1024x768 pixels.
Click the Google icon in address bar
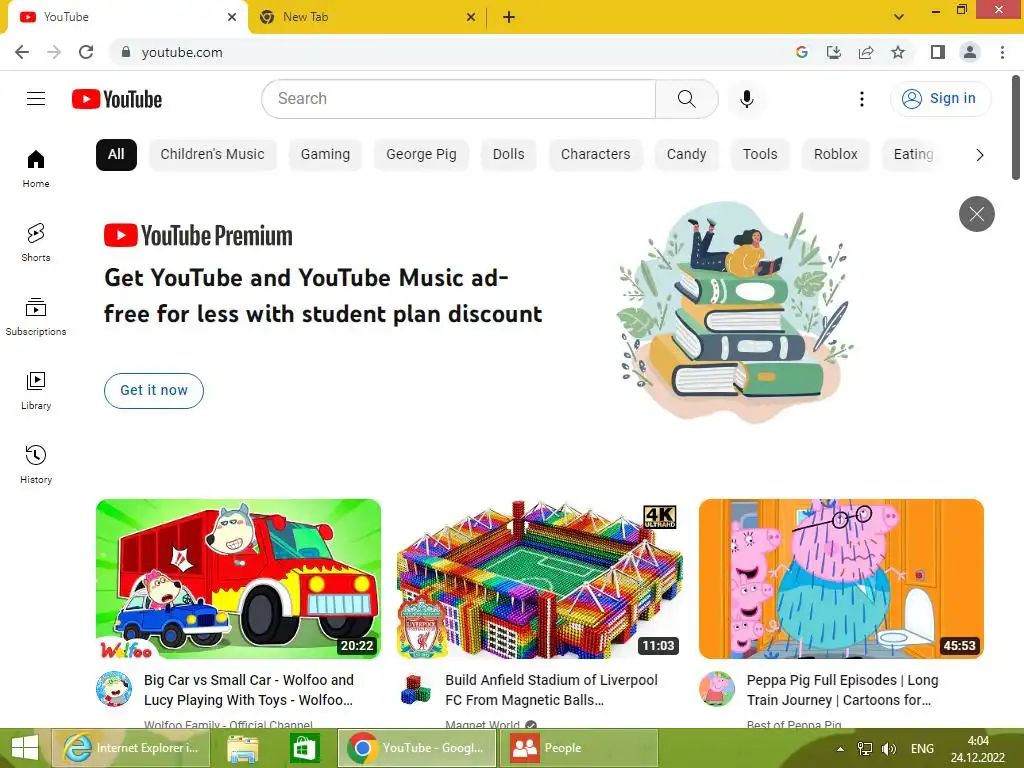coord(802,52)
